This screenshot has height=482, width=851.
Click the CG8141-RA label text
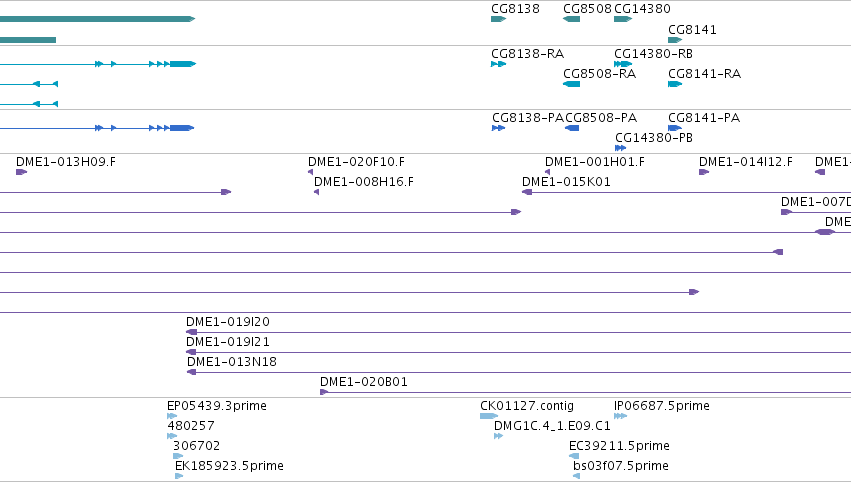click(704, 74)
